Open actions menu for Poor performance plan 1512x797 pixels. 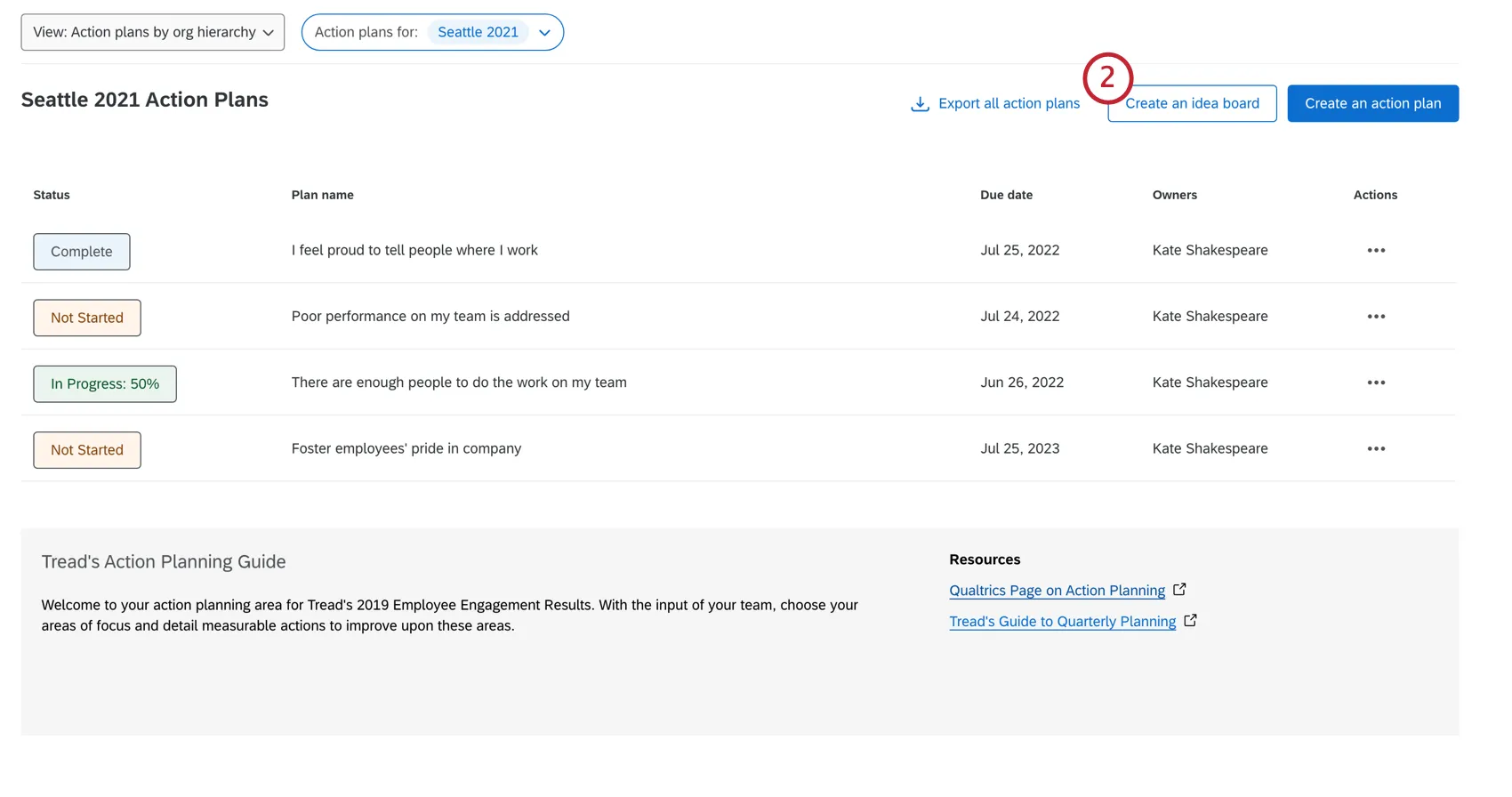[x=1376, y=317]
